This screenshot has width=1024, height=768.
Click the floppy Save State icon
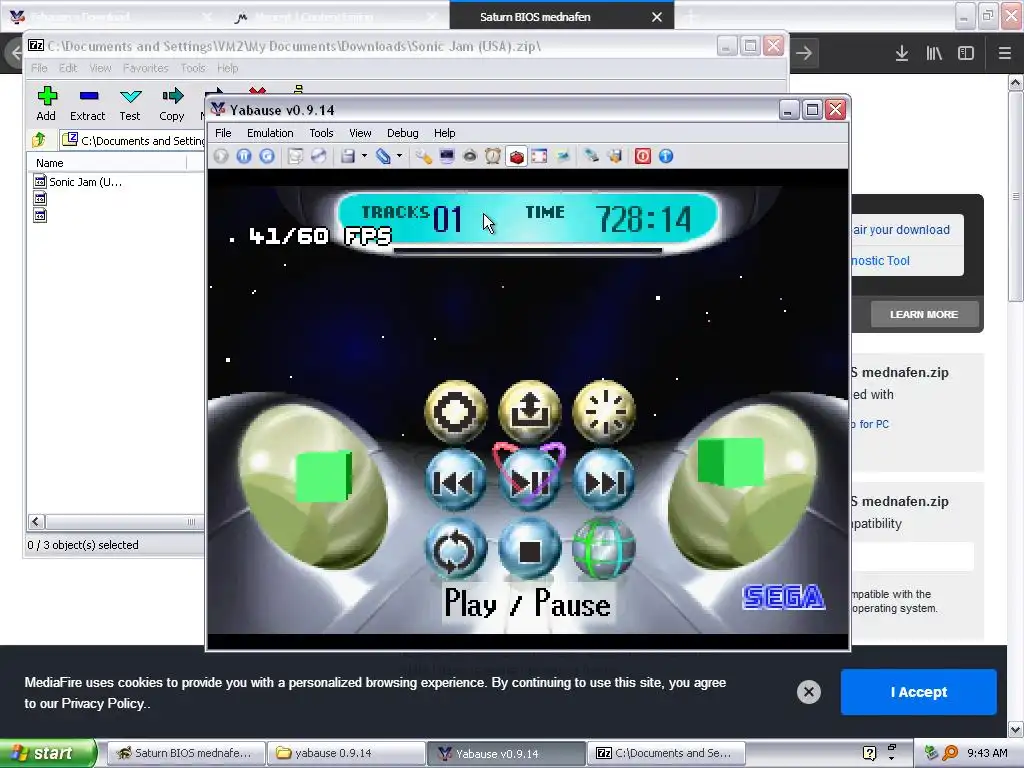coord(348,156)
